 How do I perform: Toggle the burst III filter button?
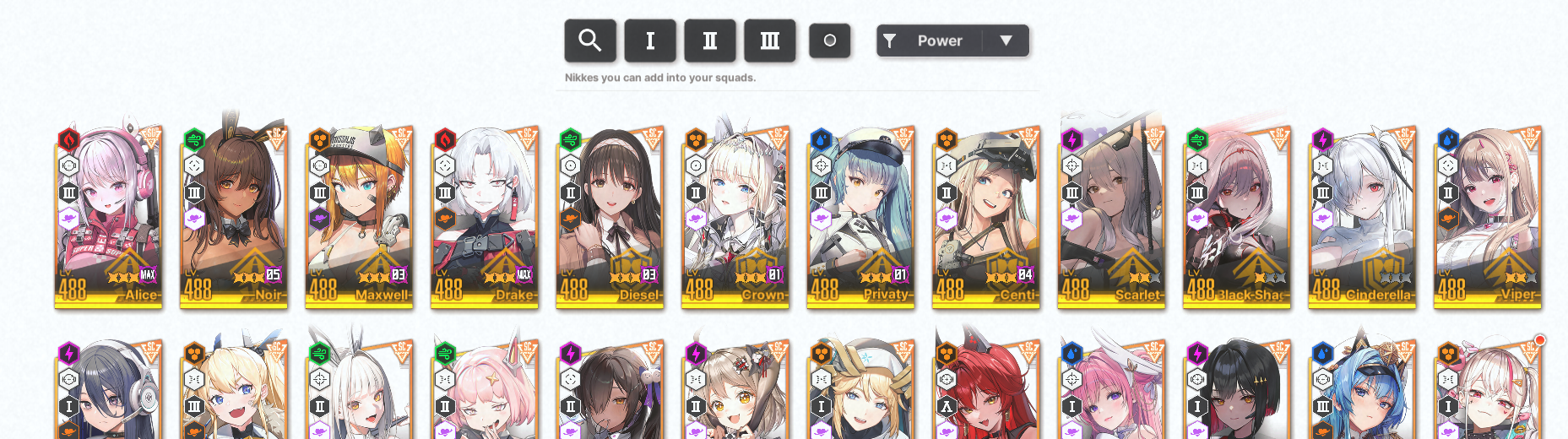click(770, 41)
